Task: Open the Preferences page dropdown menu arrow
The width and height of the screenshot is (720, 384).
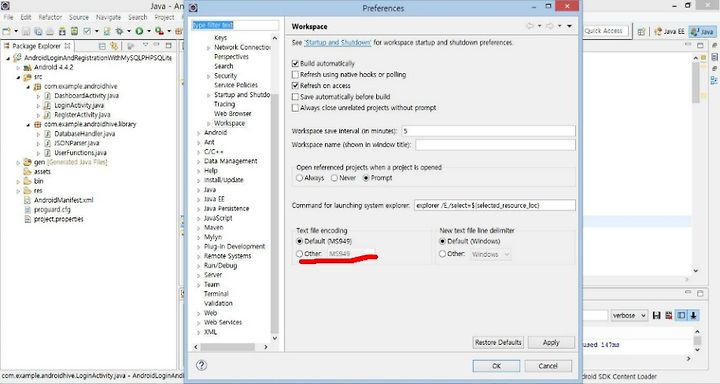Action: 569,26
